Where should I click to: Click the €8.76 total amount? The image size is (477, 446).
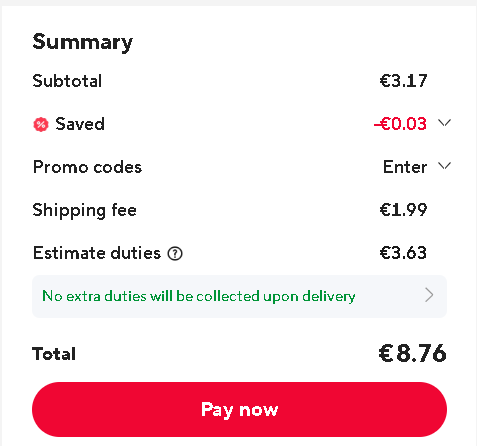coord(412,353)
